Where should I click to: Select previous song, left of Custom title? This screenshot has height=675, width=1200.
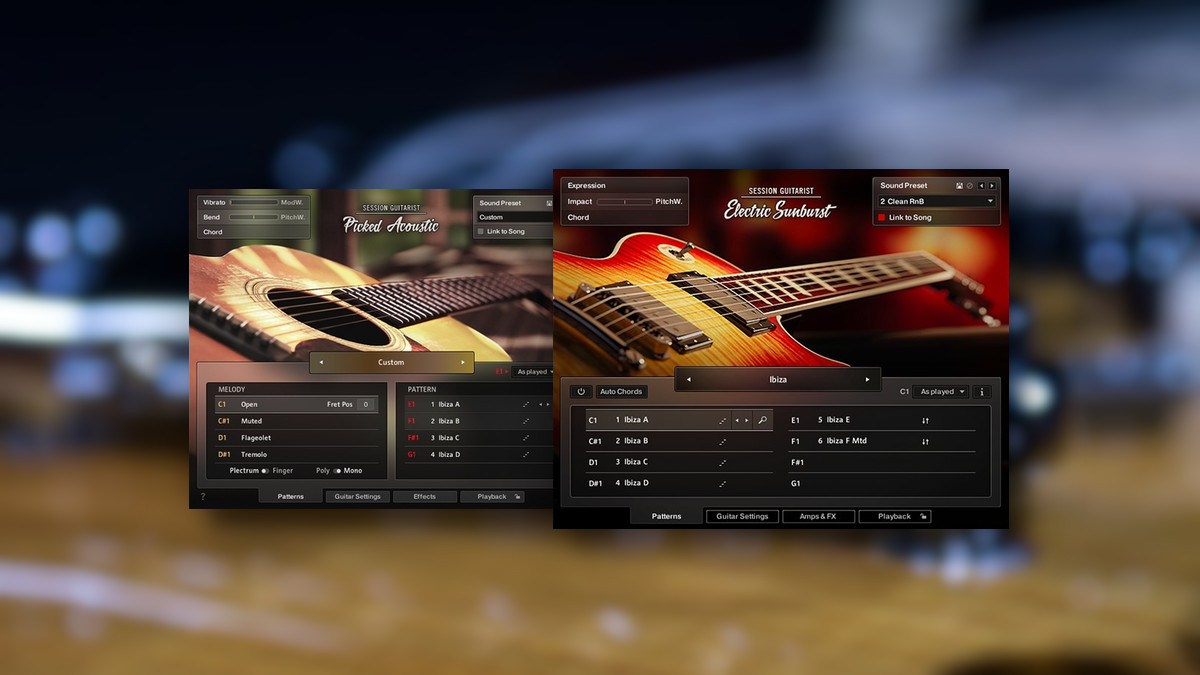[x=321, y=362]
